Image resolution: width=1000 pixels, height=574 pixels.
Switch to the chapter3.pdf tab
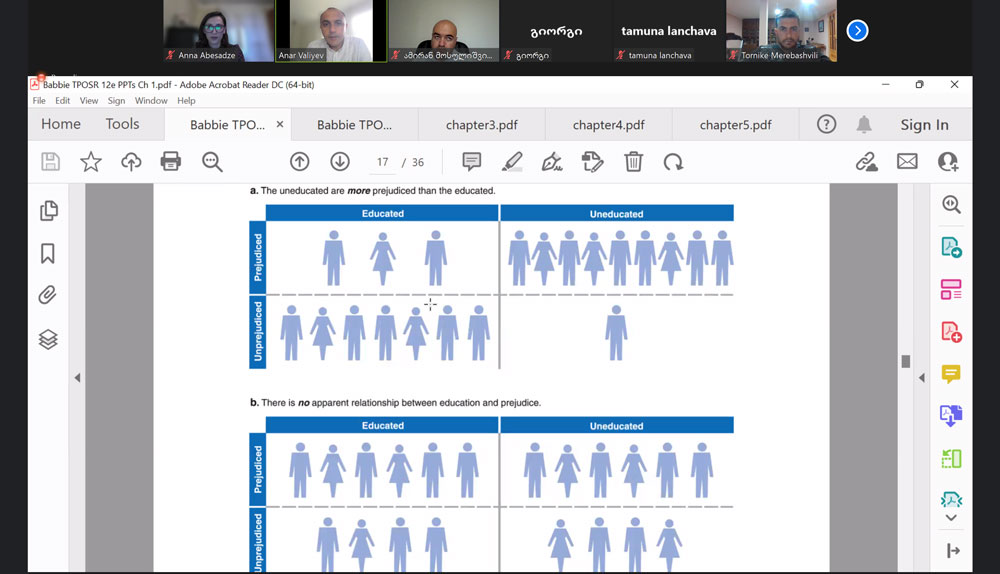[481, 125]
